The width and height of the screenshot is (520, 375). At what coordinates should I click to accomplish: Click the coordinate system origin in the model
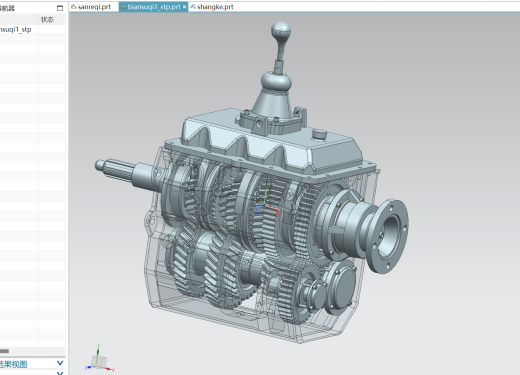[265, 207]
